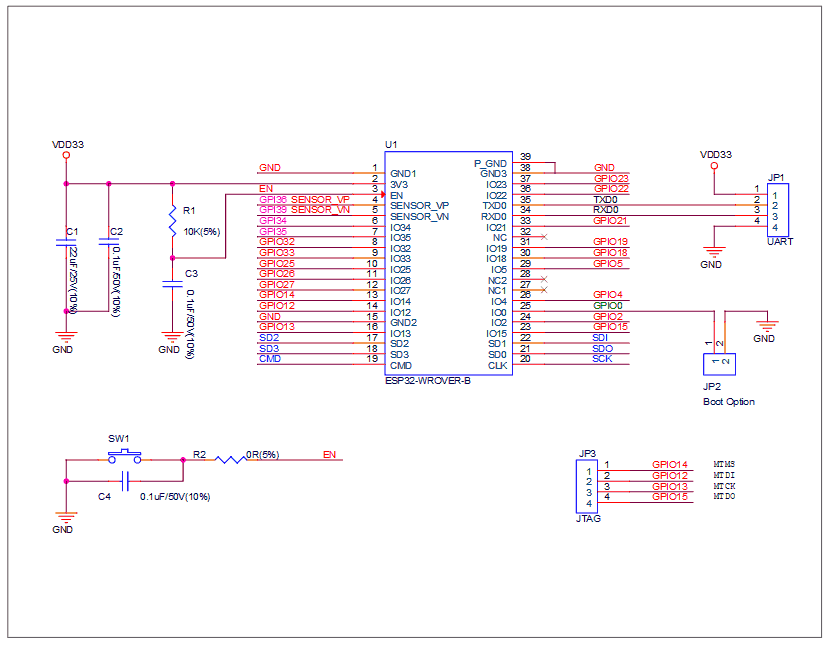Click the GPIO23 net label
This screenshot has width=829, height=646.
pyautogui.click(x=611, y=179)
